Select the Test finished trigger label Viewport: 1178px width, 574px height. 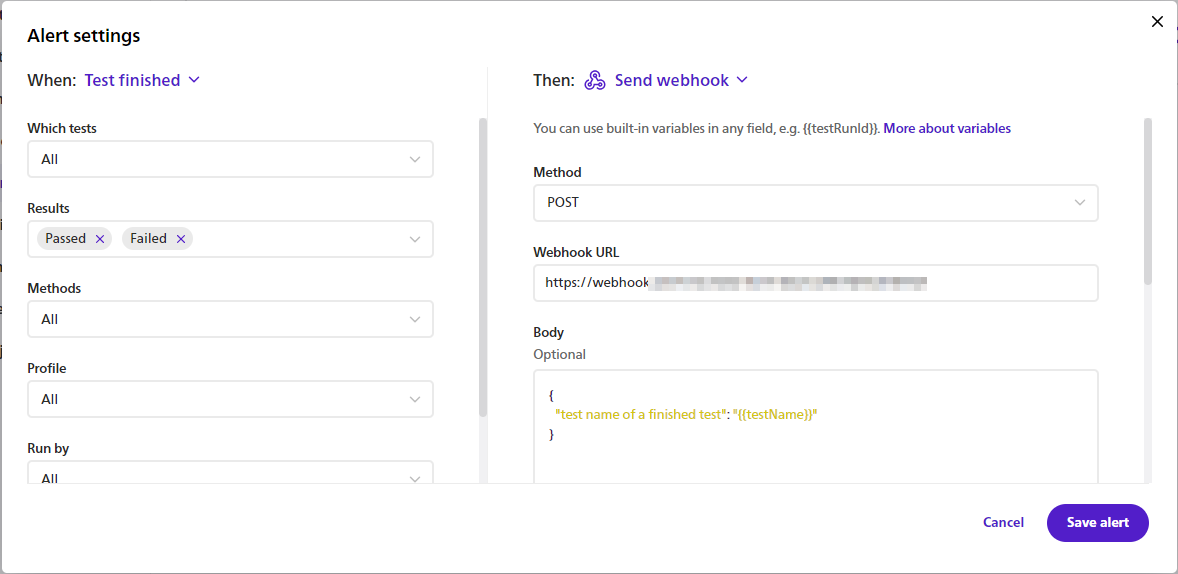[132, 80]
